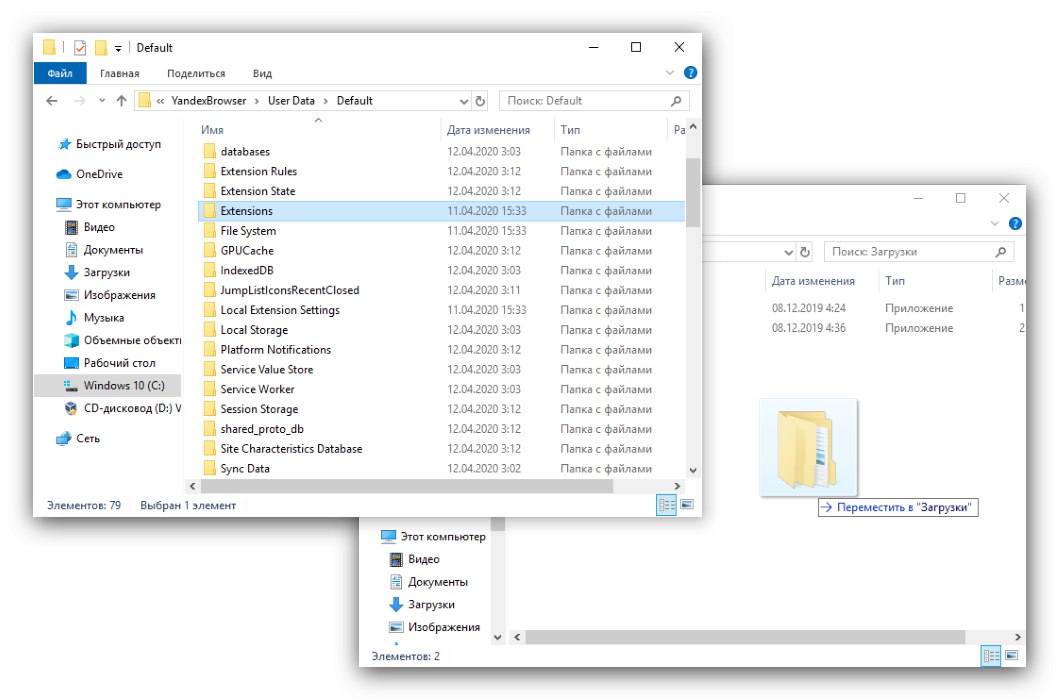The image size is (1059, 700).
Task: Open Customize Quick Access Toolbar dropdown
Action: point(118,49)
